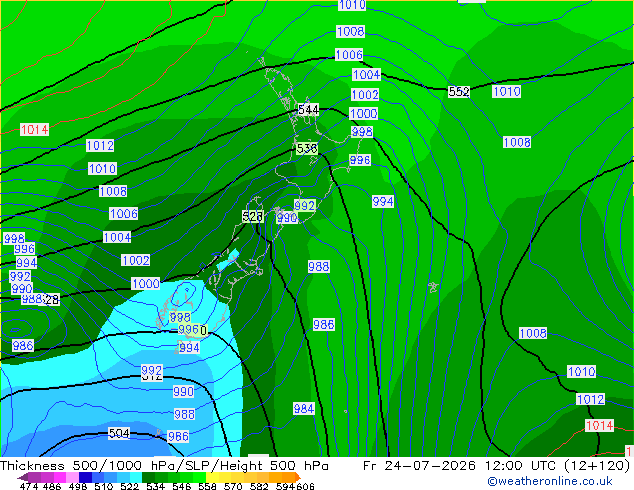Click the 992 label overlapping the 512 contour label
Image resolution: width=634 pixels, height=490 pixels.
[152, 370]
